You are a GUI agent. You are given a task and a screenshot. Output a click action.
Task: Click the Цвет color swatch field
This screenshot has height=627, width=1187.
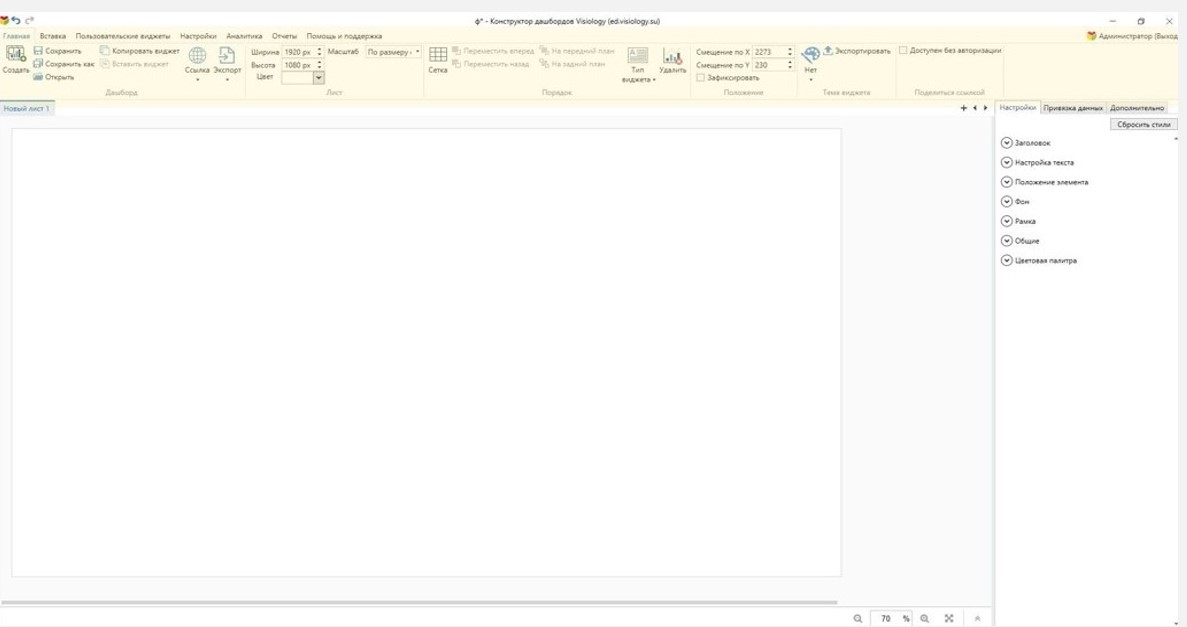pos(298,77)
